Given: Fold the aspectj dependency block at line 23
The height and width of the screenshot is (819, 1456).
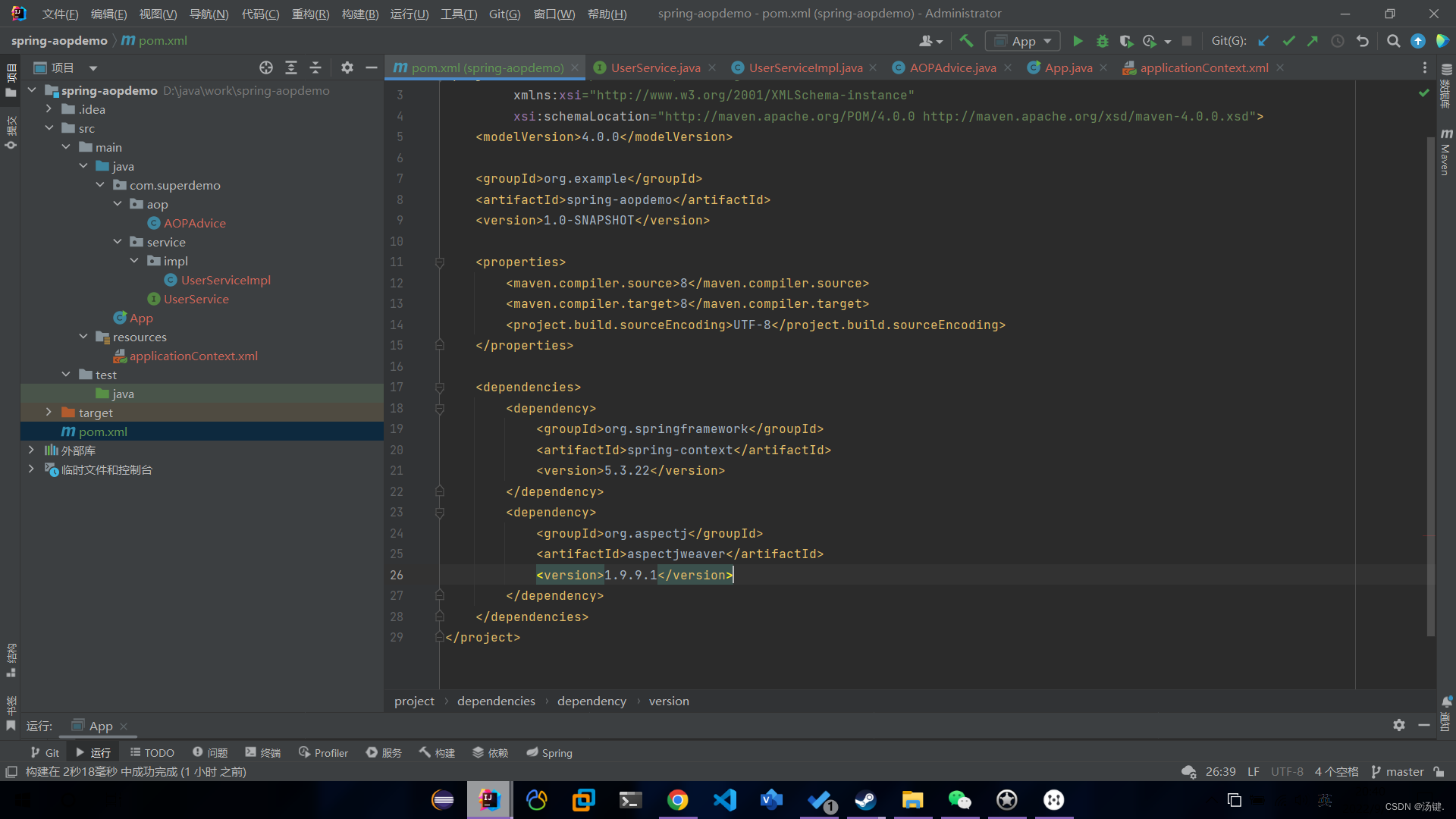Looking at the screenshot, I should (x=439, y=513).
